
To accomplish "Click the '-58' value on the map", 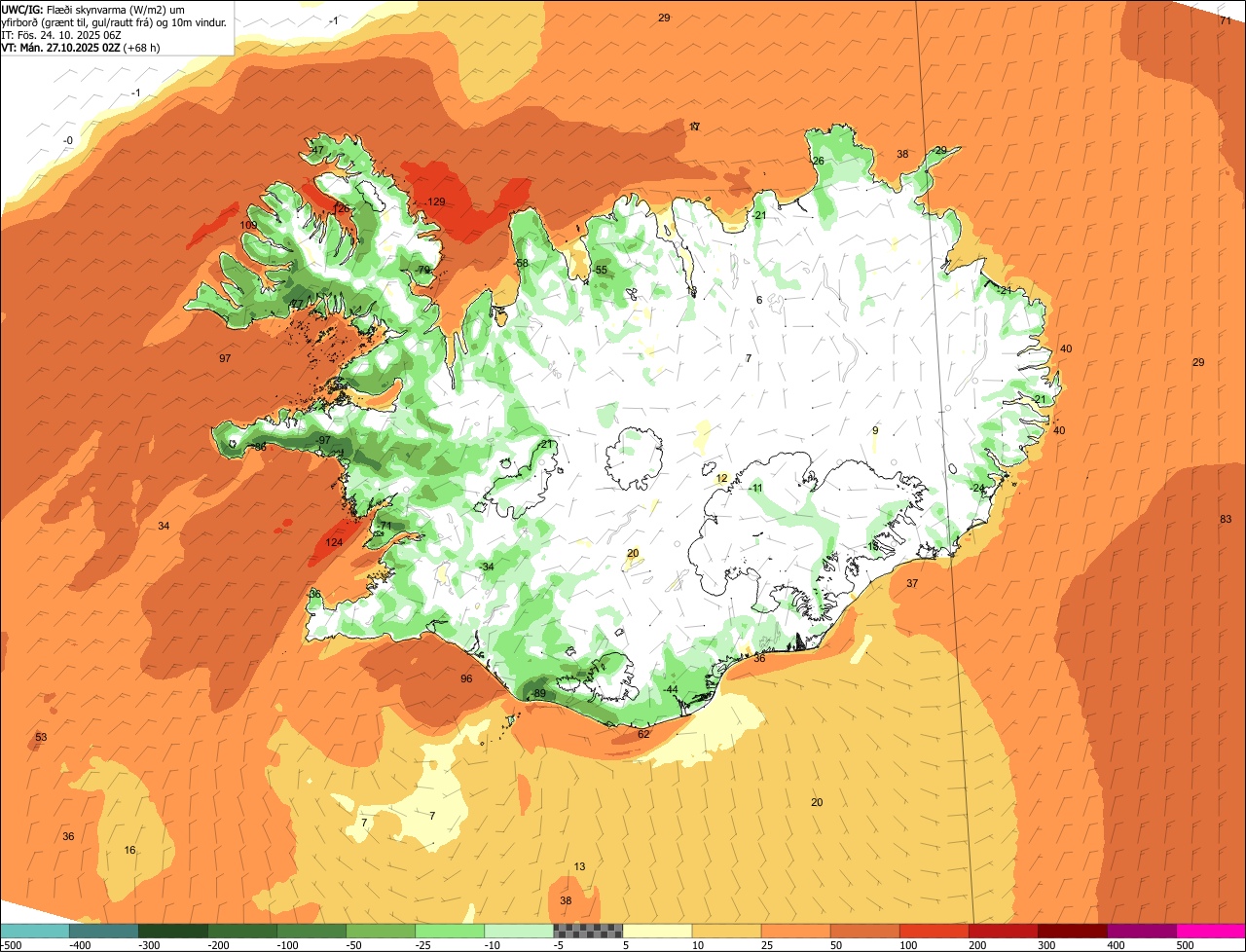I will 521,263.
